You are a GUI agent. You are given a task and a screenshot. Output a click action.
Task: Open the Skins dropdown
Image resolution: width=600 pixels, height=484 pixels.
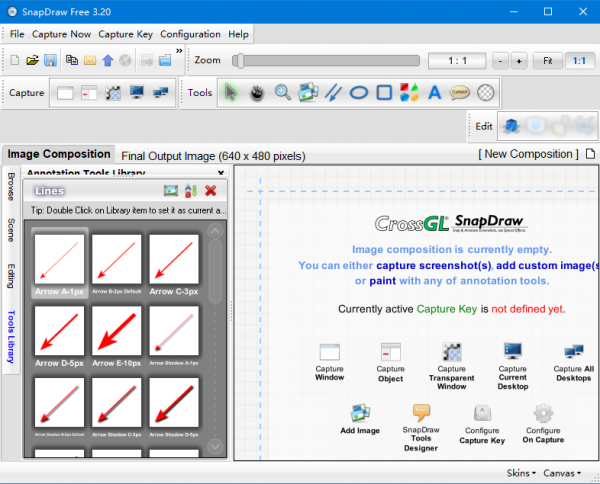(520, 473)
